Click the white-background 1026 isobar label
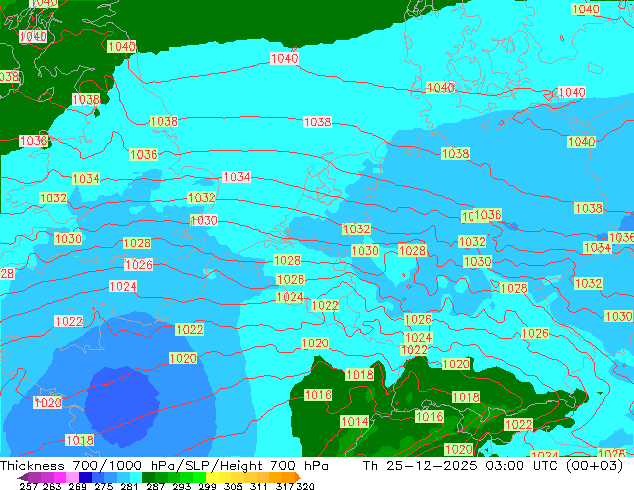This screenshot has height=490, width=634. pyautogui.click(x=139, y=265)
